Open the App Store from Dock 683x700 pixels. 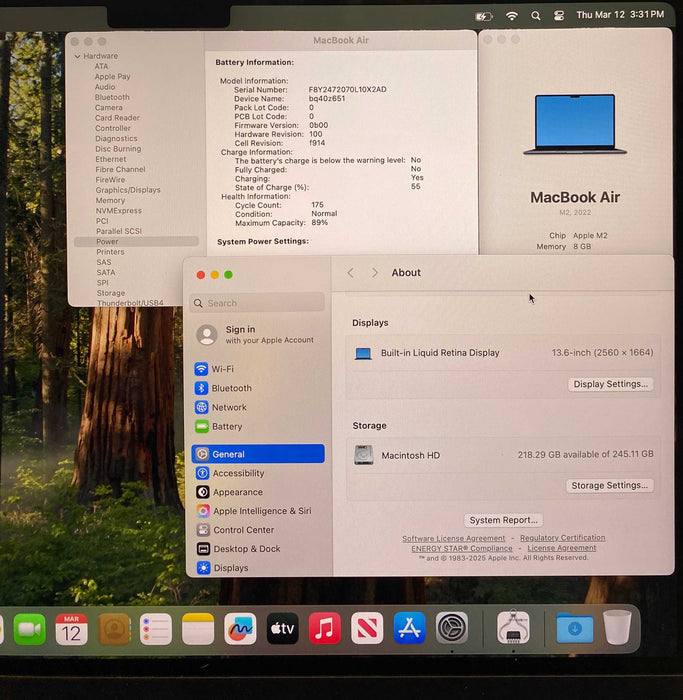(409, 629)
